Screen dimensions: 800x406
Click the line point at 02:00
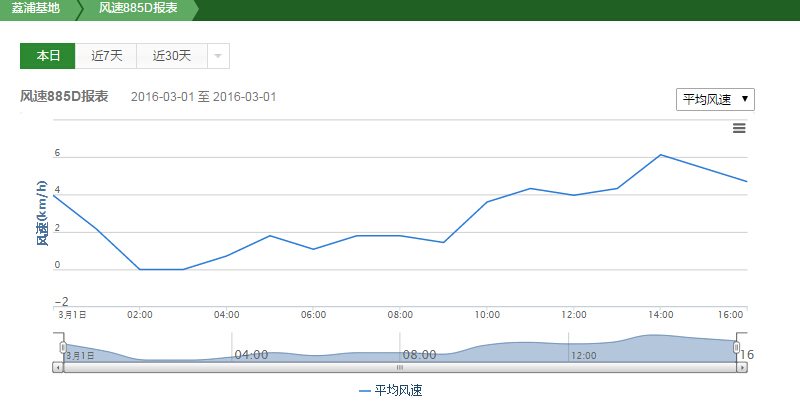click(x=140, y=269)
